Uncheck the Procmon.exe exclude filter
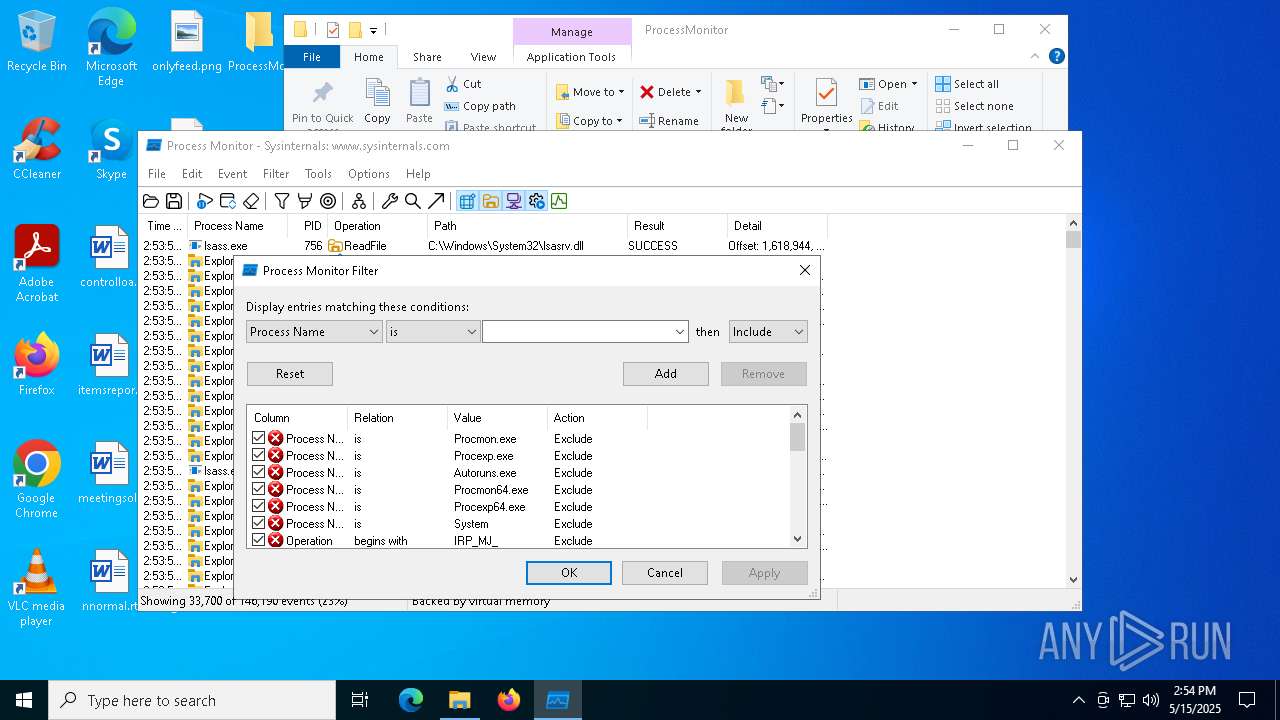Image resolution: width=1280 pixels, height=720 pixels. (259, 438)
